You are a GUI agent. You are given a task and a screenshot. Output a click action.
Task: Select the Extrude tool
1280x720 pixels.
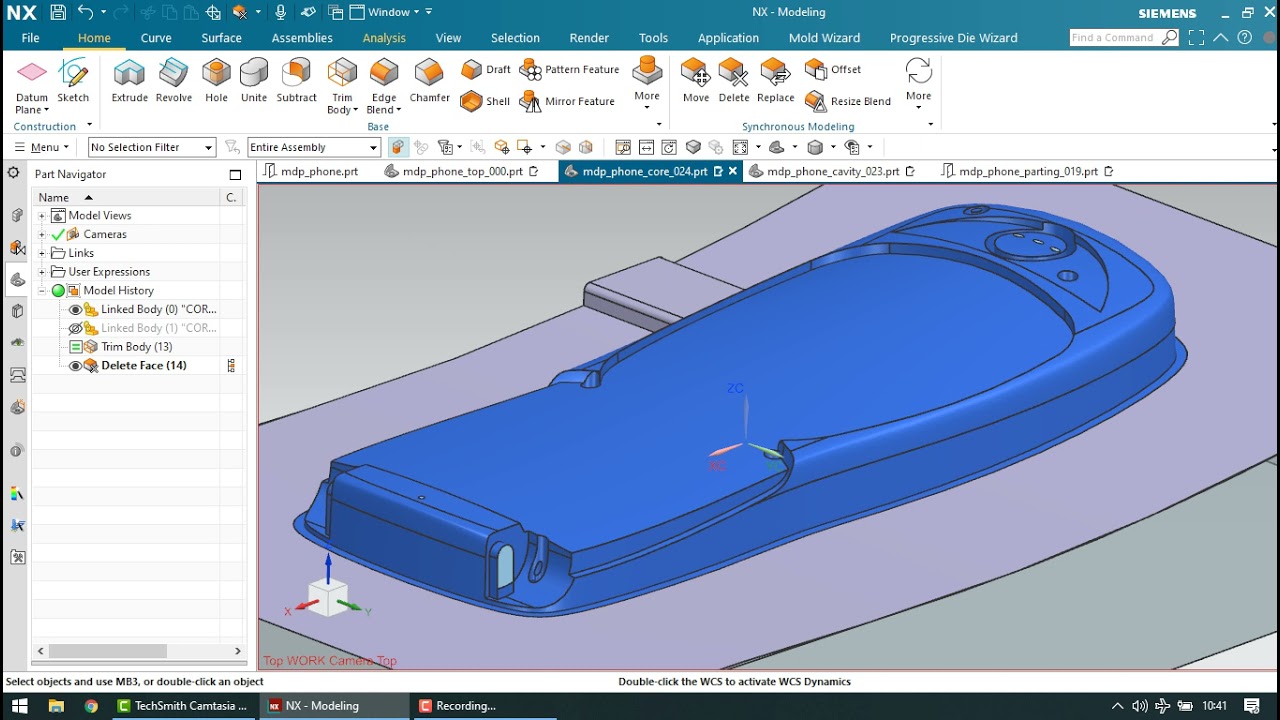click(x=129, y=81)
